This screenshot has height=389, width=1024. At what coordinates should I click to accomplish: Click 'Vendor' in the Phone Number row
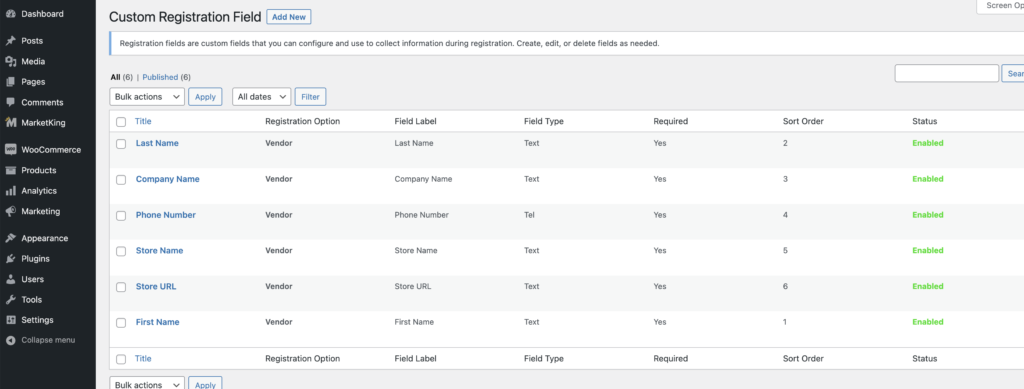tap(279, 215)
